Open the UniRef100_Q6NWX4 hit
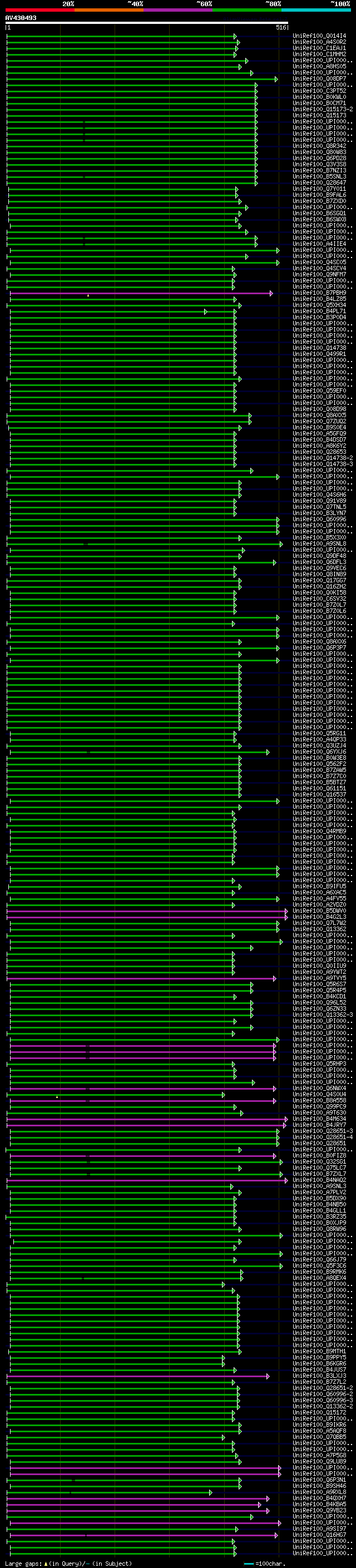This screenshot has height=1568, width=356. (x=319, y=1089)
